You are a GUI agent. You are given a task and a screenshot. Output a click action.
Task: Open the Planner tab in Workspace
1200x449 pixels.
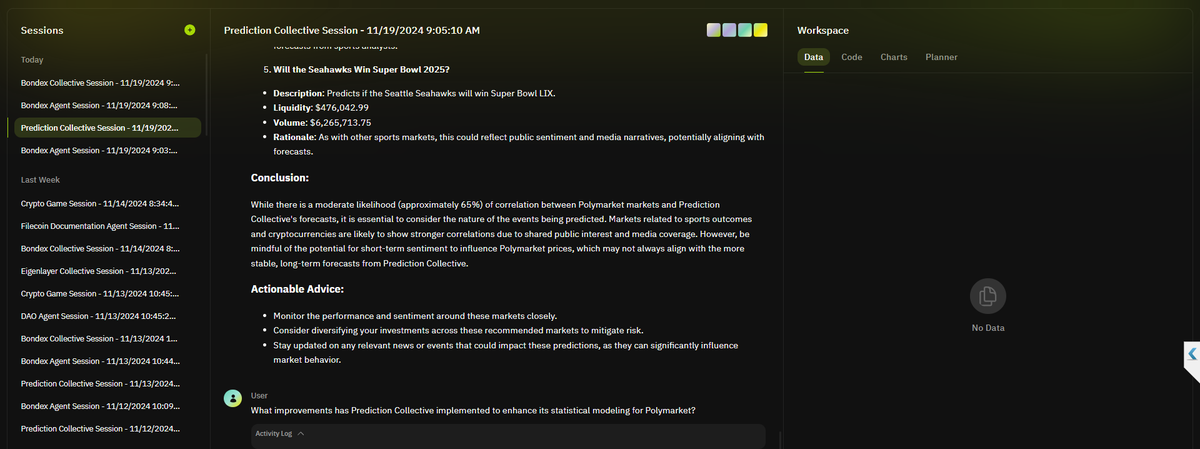click(x=941, y=57)
